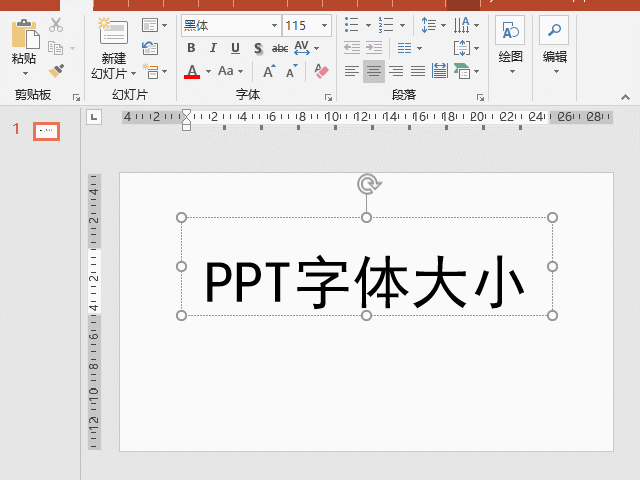Click the text PPT字体大小 on slide
640x480 pixels.
[x=364, y=282]
